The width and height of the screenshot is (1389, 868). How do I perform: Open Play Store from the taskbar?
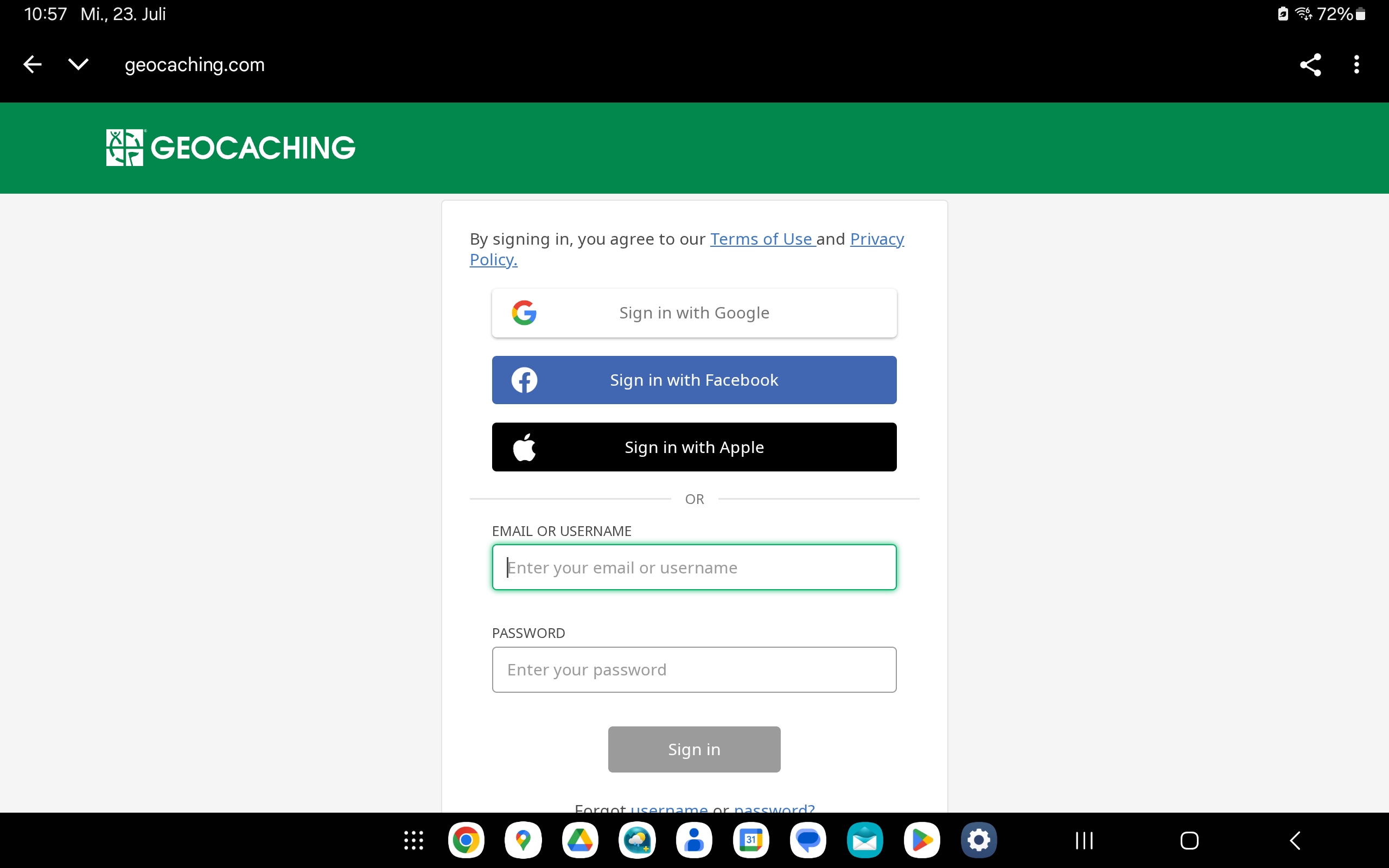pos(922,840)
